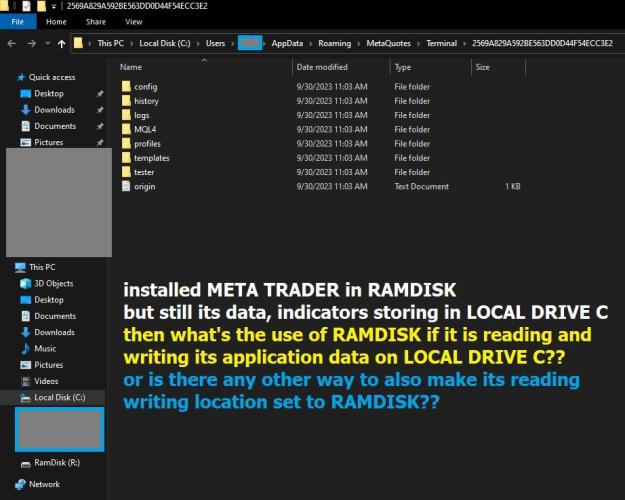
Task: Sort by Size column header
Action: coord(482,67)
